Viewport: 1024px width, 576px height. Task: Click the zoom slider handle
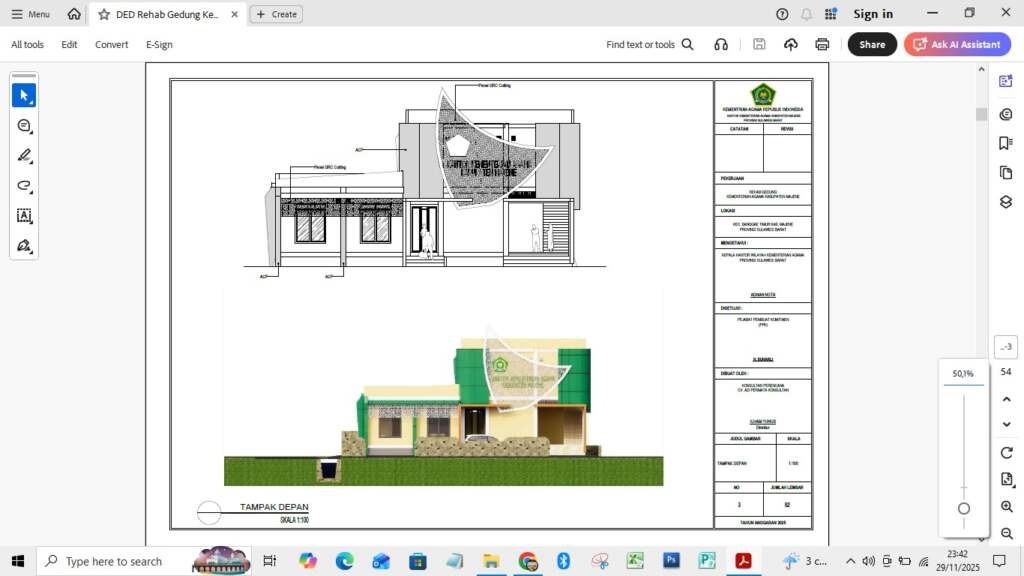(964, 508)
